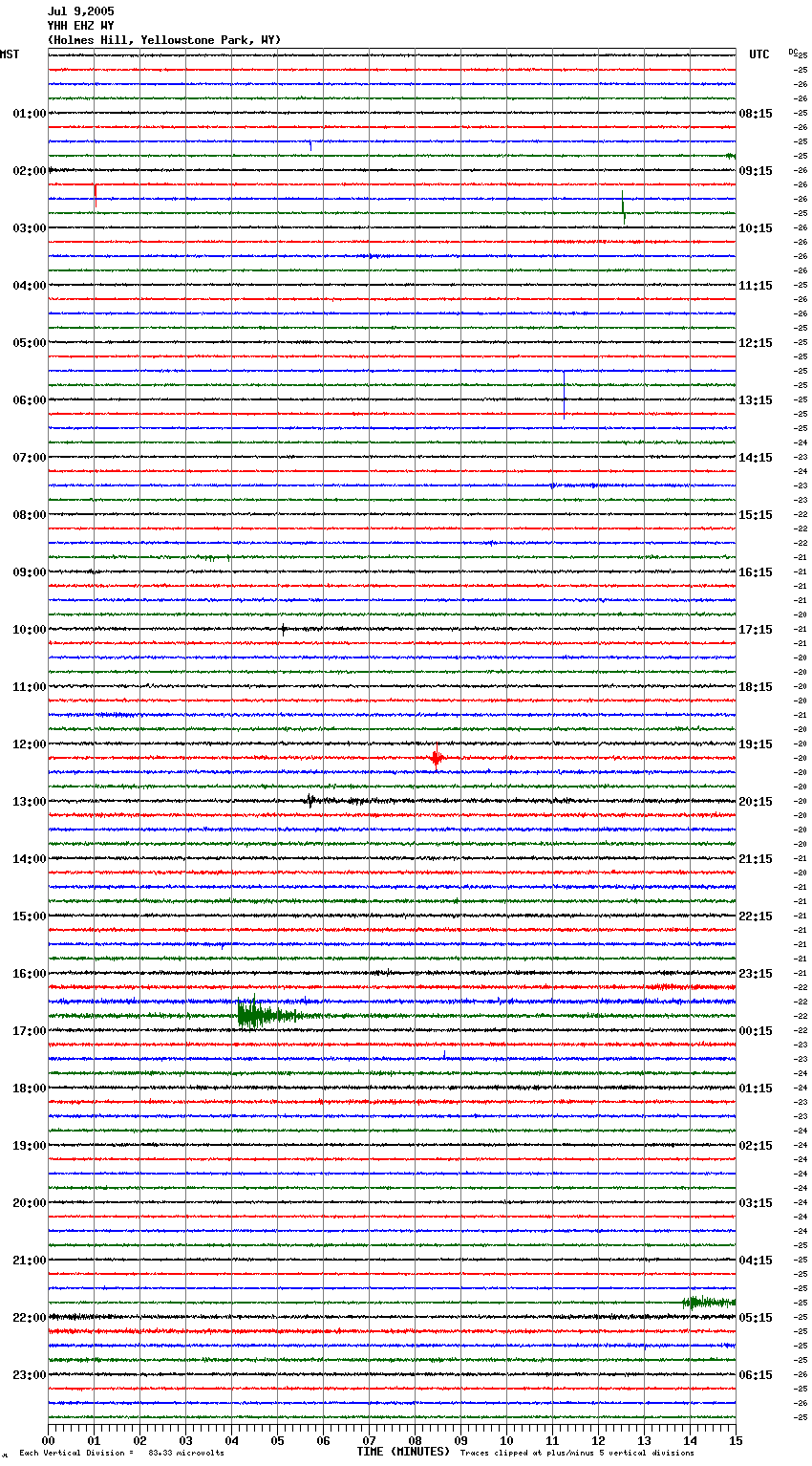This screenshot has height=1466, width=812.
Task: Click the black seismic event on the 13:00 trace
Action: coord(310,801)
